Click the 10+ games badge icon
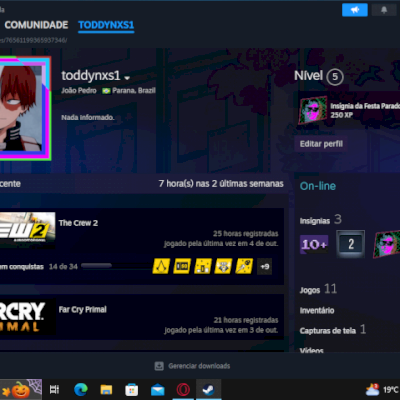 [x=314, y=244]
